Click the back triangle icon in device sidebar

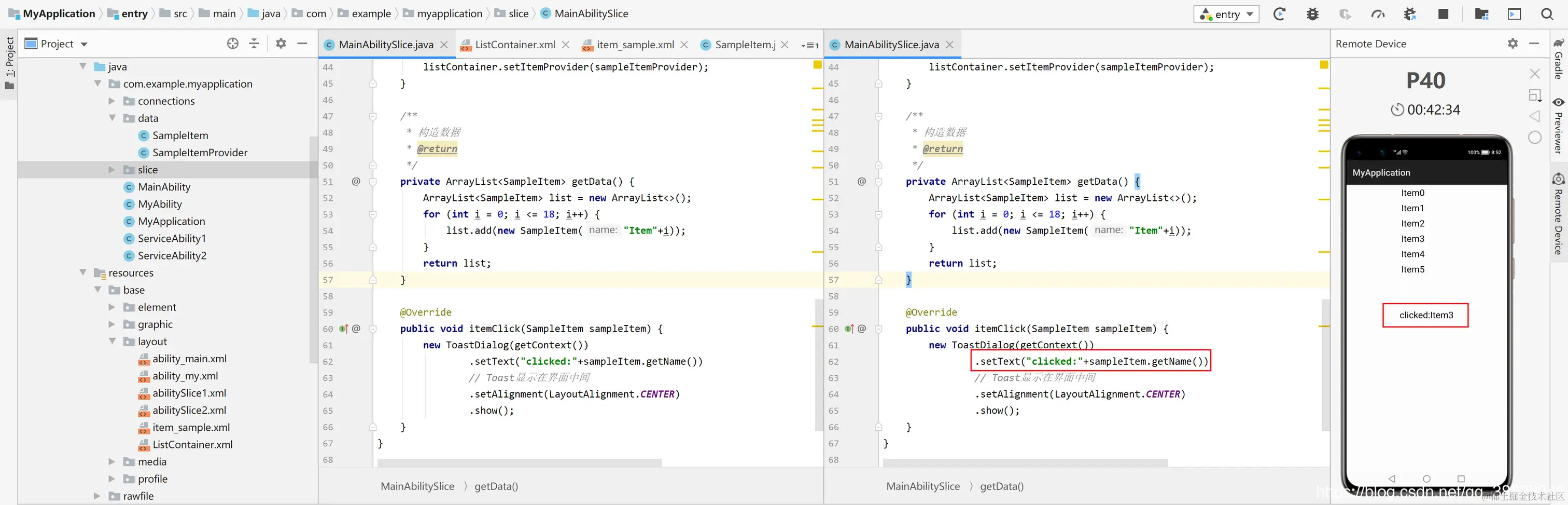pyautogui.click(x=1535, y=116)
